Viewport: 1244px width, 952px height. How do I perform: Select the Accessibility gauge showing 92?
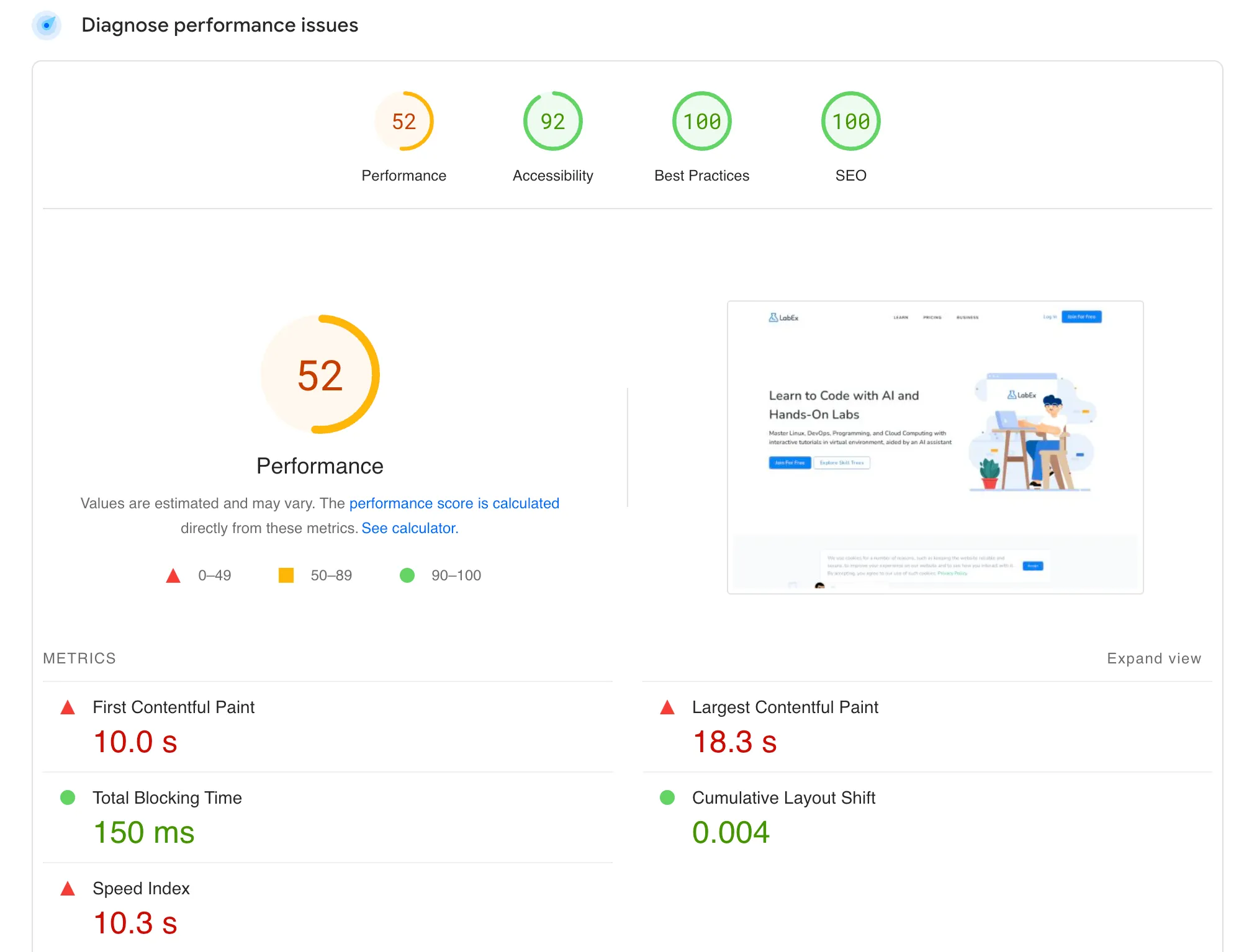[552, 121]
